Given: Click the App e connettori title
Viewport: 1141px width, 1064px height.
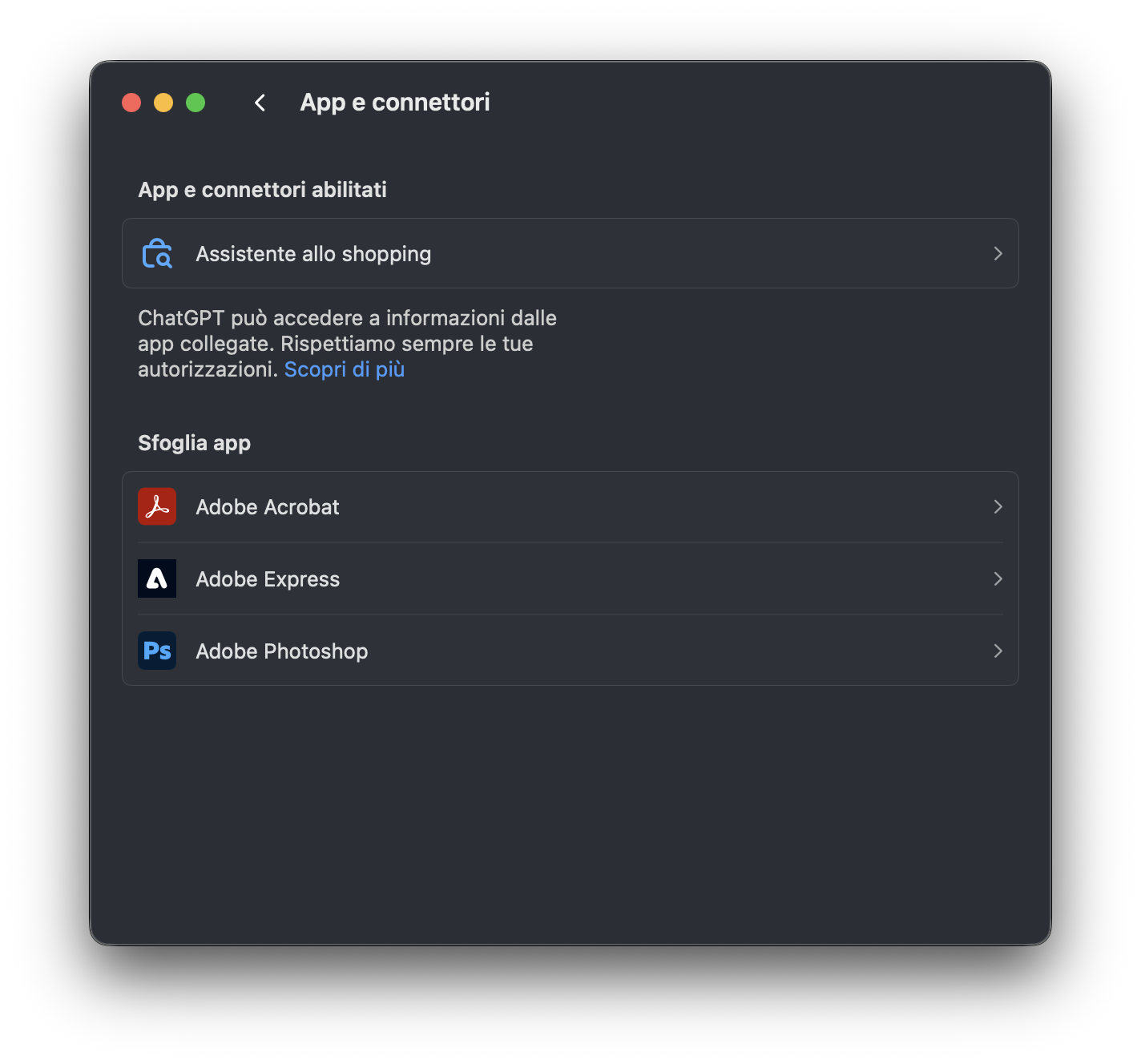Looking at the screenshot, I should click(x=395, y=103).
